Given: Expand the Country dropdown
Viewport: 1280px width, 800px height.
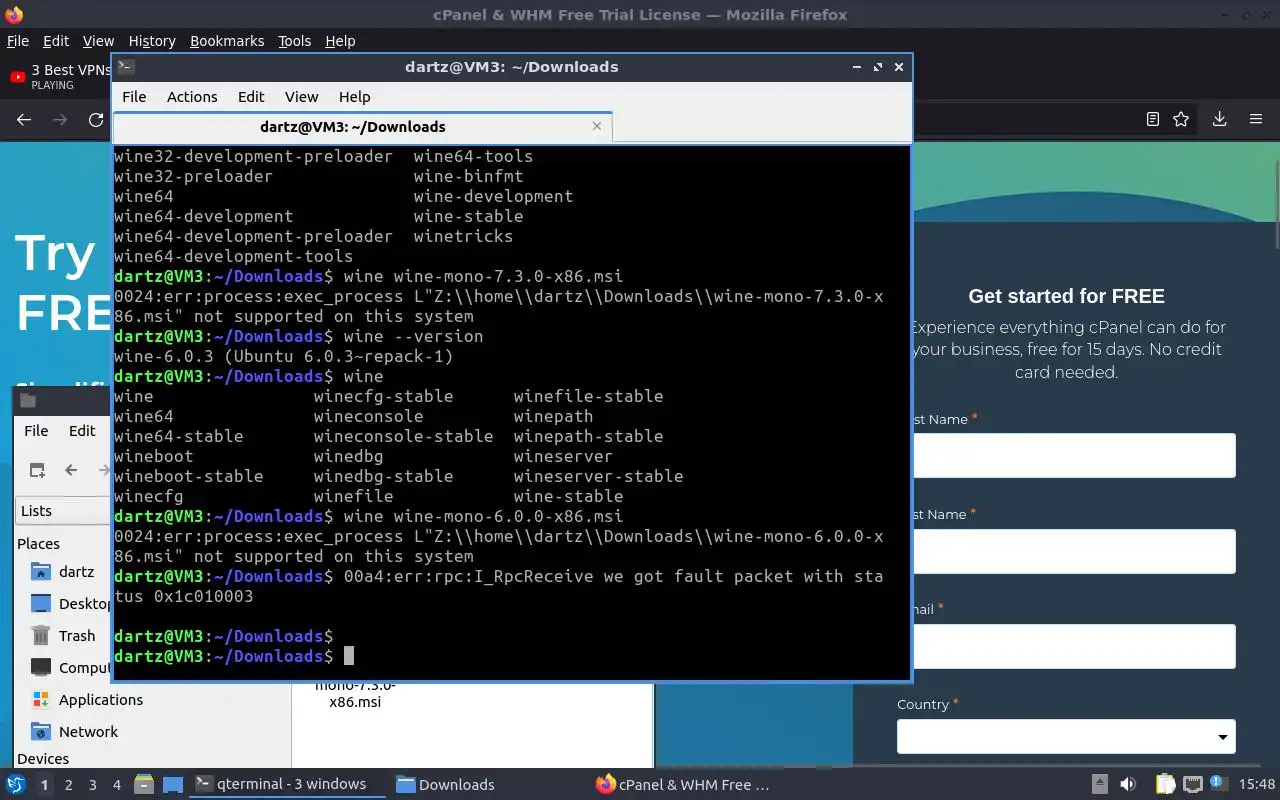Looking at the screenshot, I should [x=1066, y=737].
